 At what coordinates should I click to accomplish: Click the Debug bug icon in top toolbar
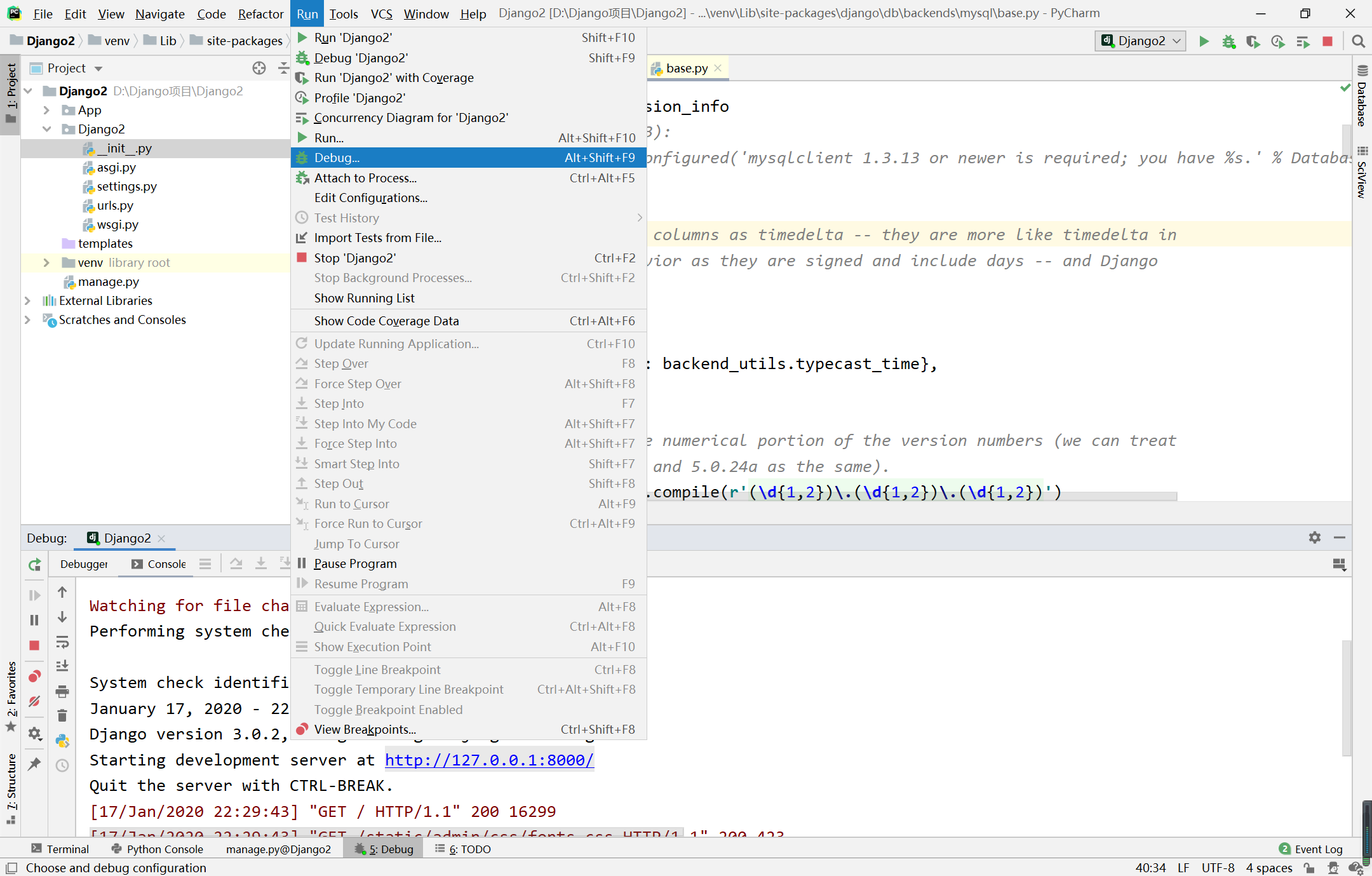(1228, 41)
